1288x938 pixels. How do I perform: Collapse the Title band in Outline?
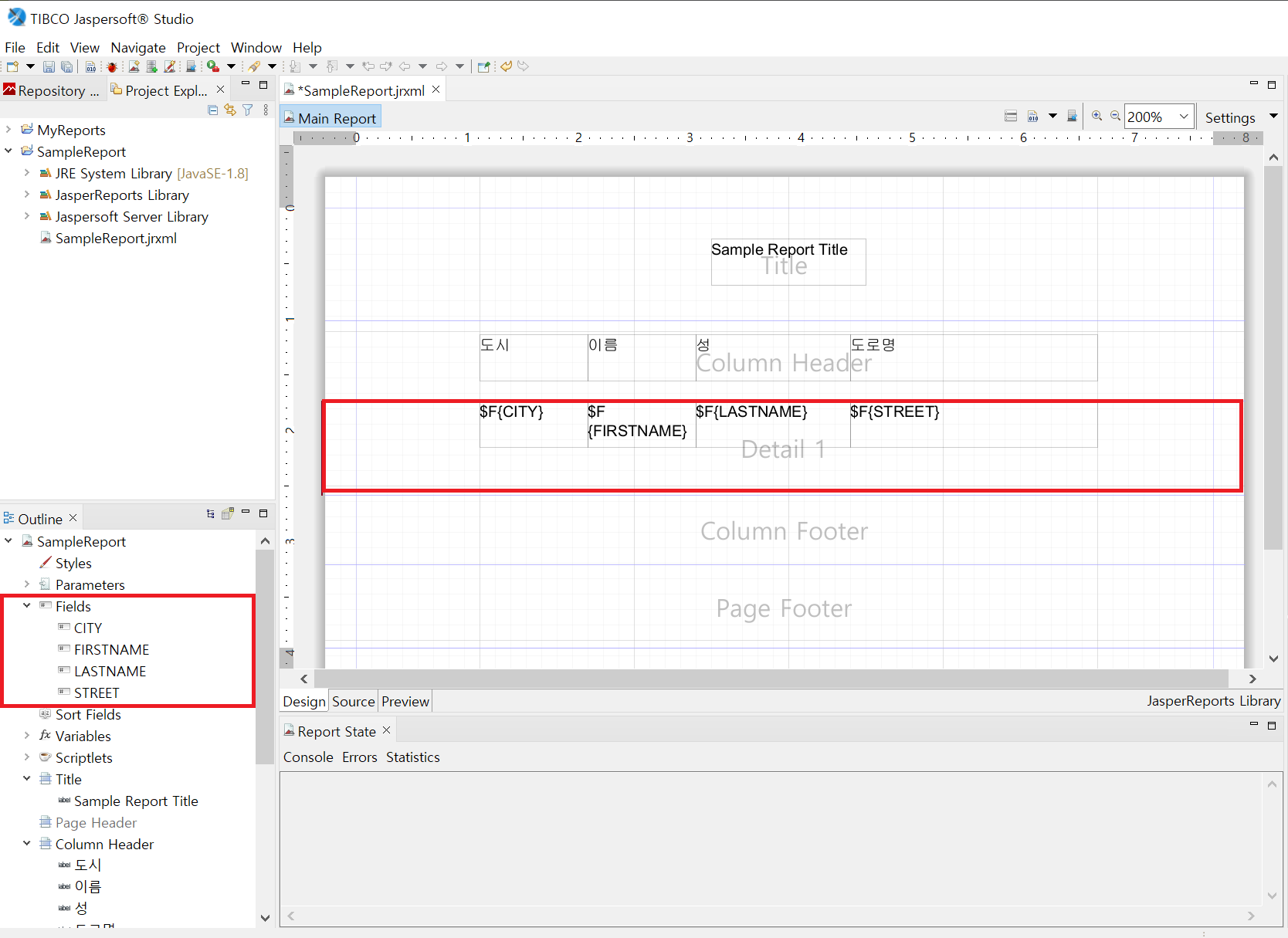pyautogui.click(x=27, y=779)
